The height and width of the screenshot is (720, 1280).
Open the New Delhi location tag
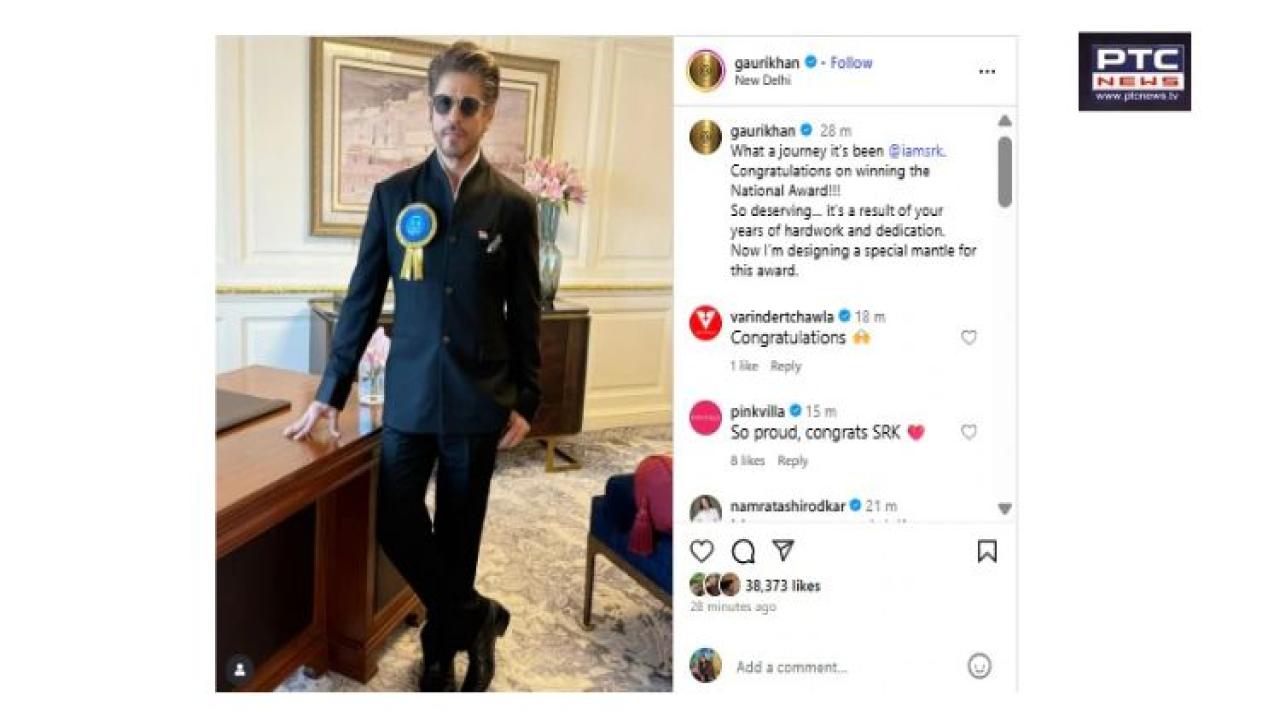(763, 81)
